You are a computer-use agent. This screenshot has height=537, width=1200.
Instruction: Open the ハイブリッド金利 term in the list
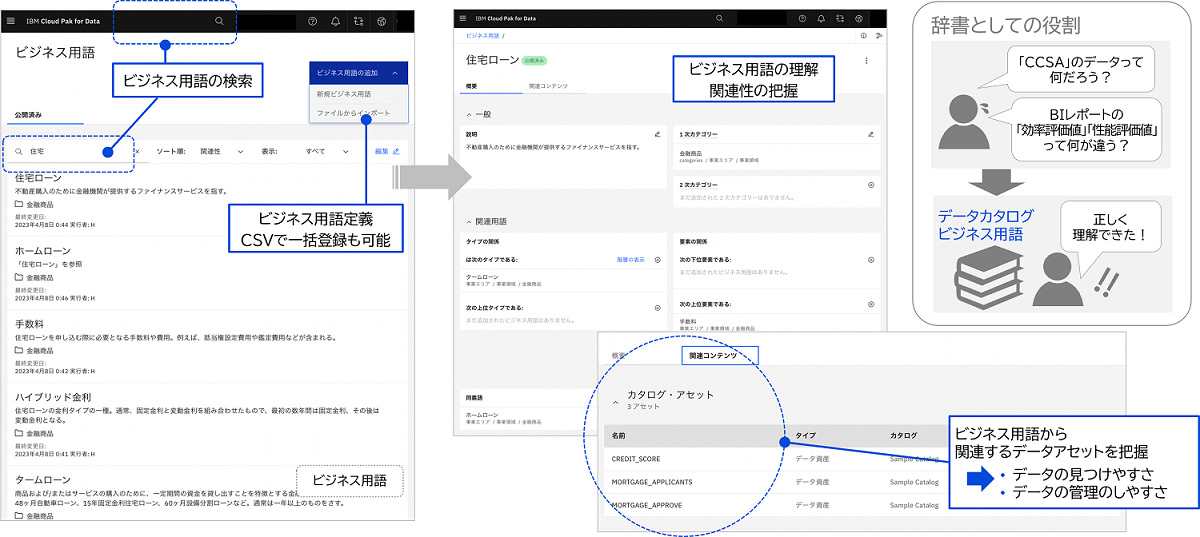click(x=53, y=397)
